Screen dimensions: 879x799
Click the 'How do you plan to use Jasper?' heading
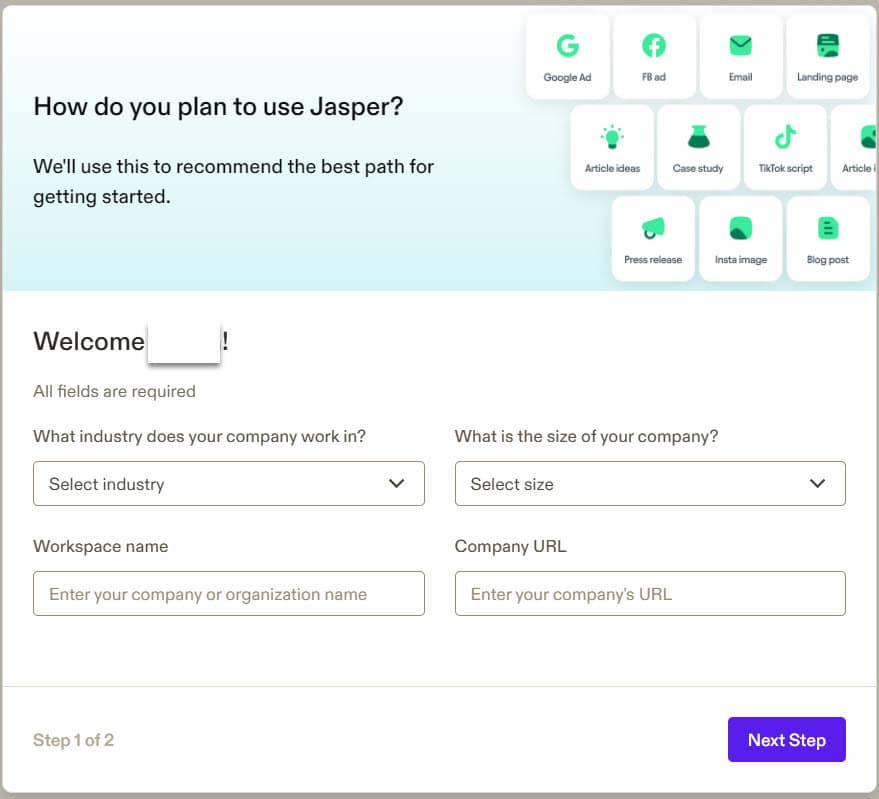point(218,107)
